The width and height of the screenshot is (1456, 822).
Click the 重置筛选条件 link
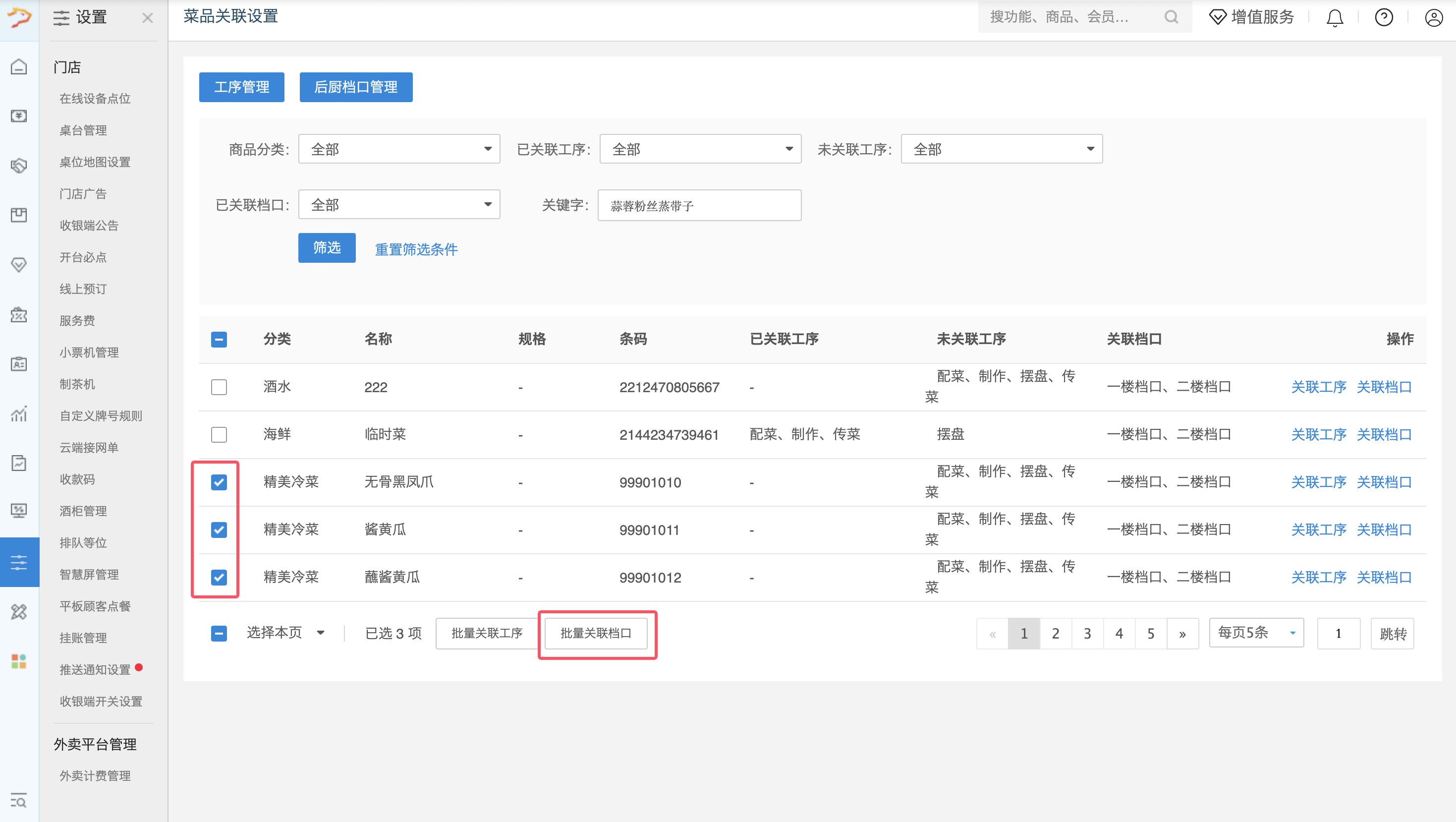tap(416, 249)
